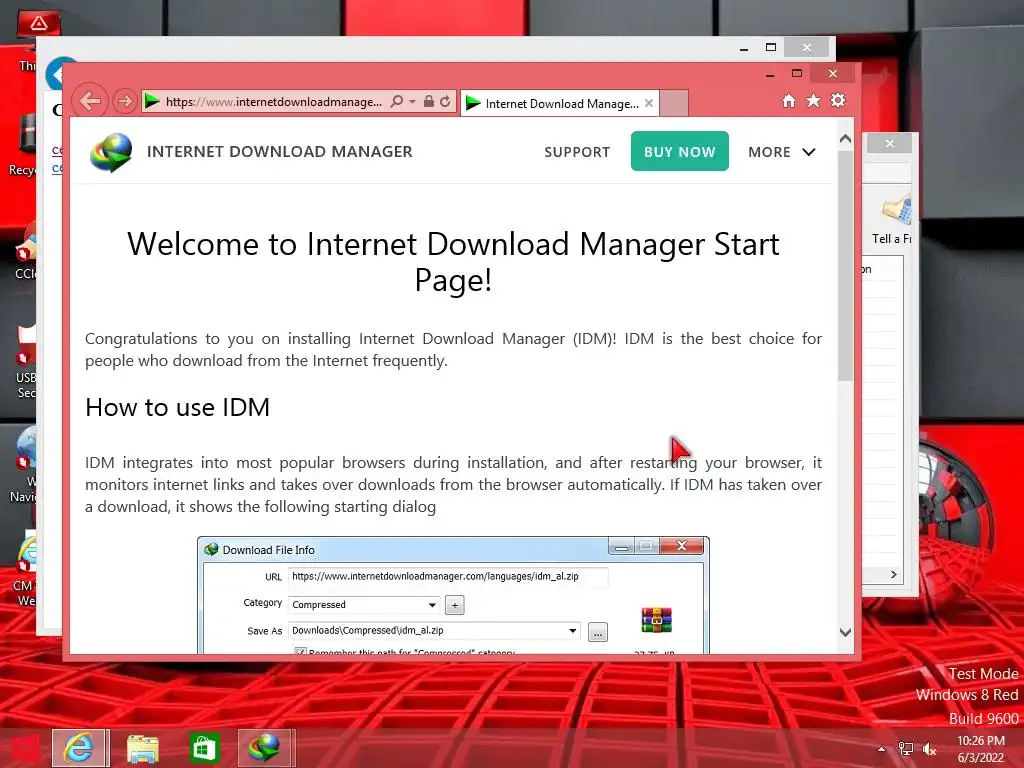Open browser Tools gear icon
Screen dimensions: 1024x768
(838, 100)
